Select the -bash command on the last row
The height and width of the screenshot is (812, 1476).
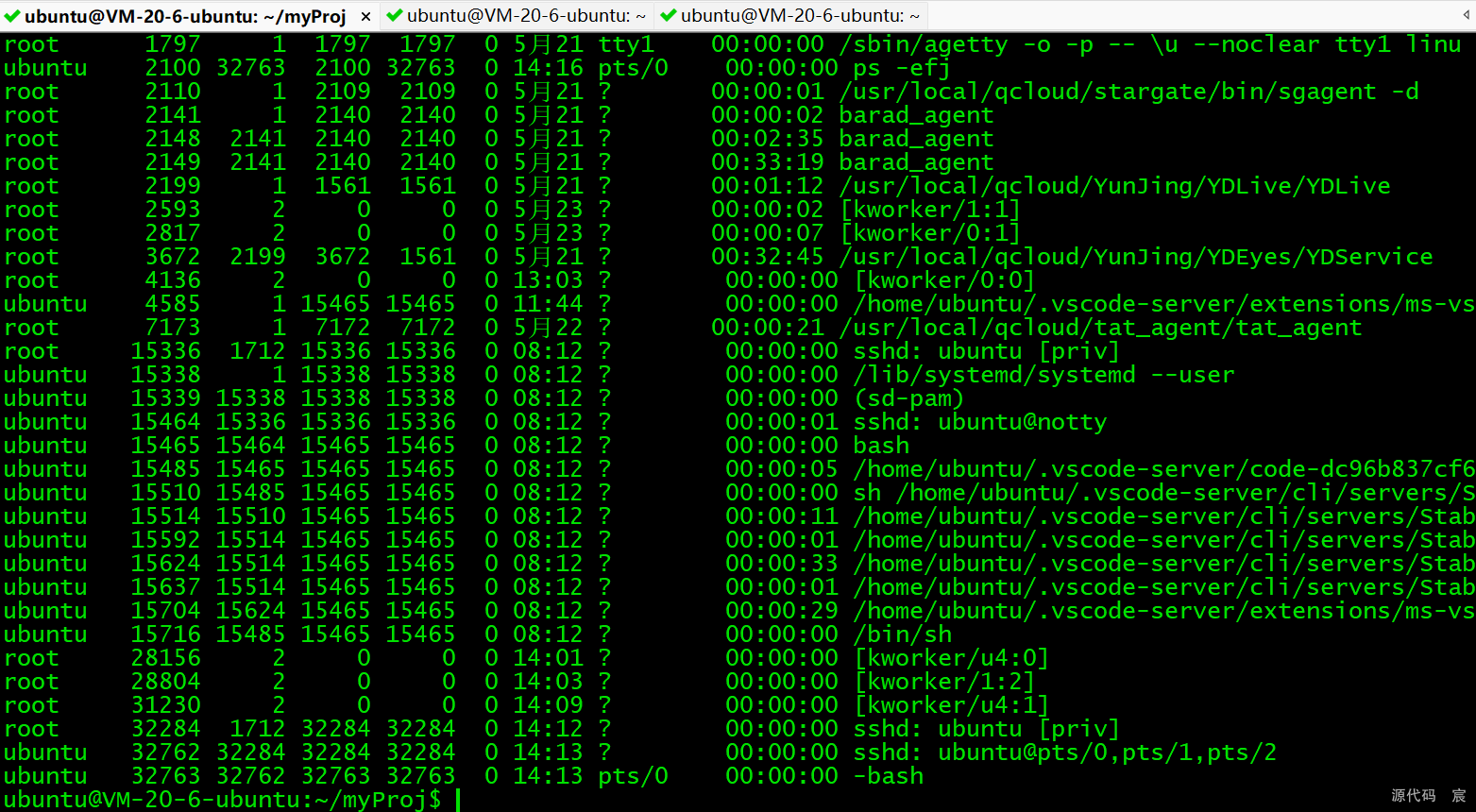[888, 776]
